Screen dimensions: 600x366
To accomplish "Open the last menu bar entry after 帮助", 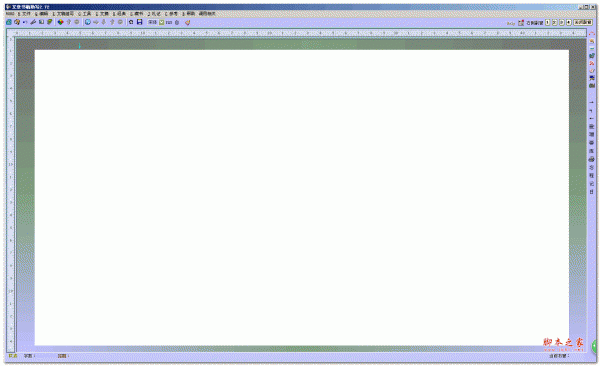I will click(207, 14).
